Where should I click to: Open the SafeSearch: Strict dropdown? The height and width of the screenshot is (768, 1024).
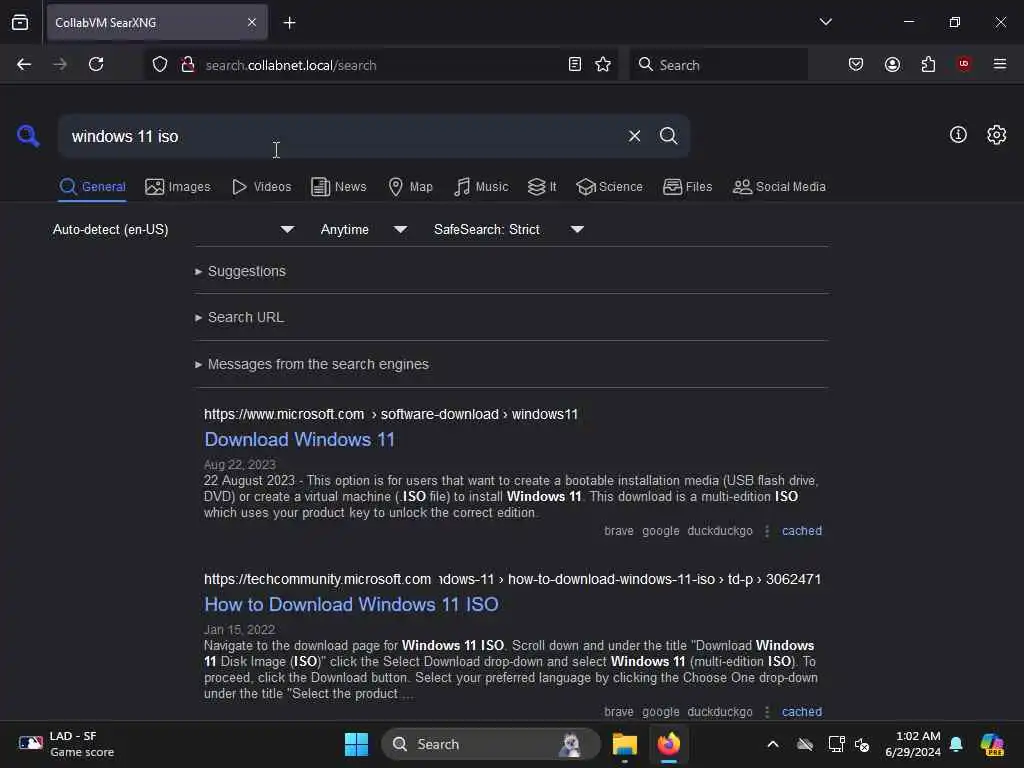point(509,229)
